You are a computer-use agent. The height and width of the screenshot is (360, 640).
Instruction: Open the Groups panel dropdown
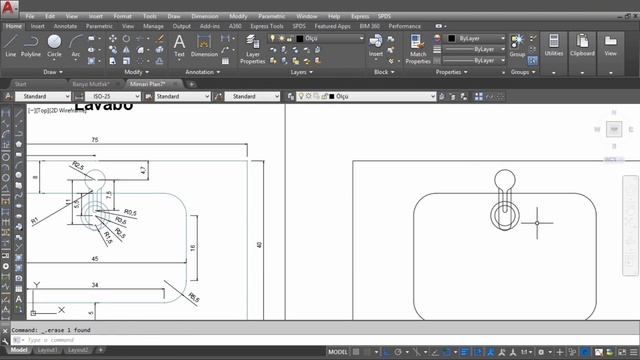[523, 72]
